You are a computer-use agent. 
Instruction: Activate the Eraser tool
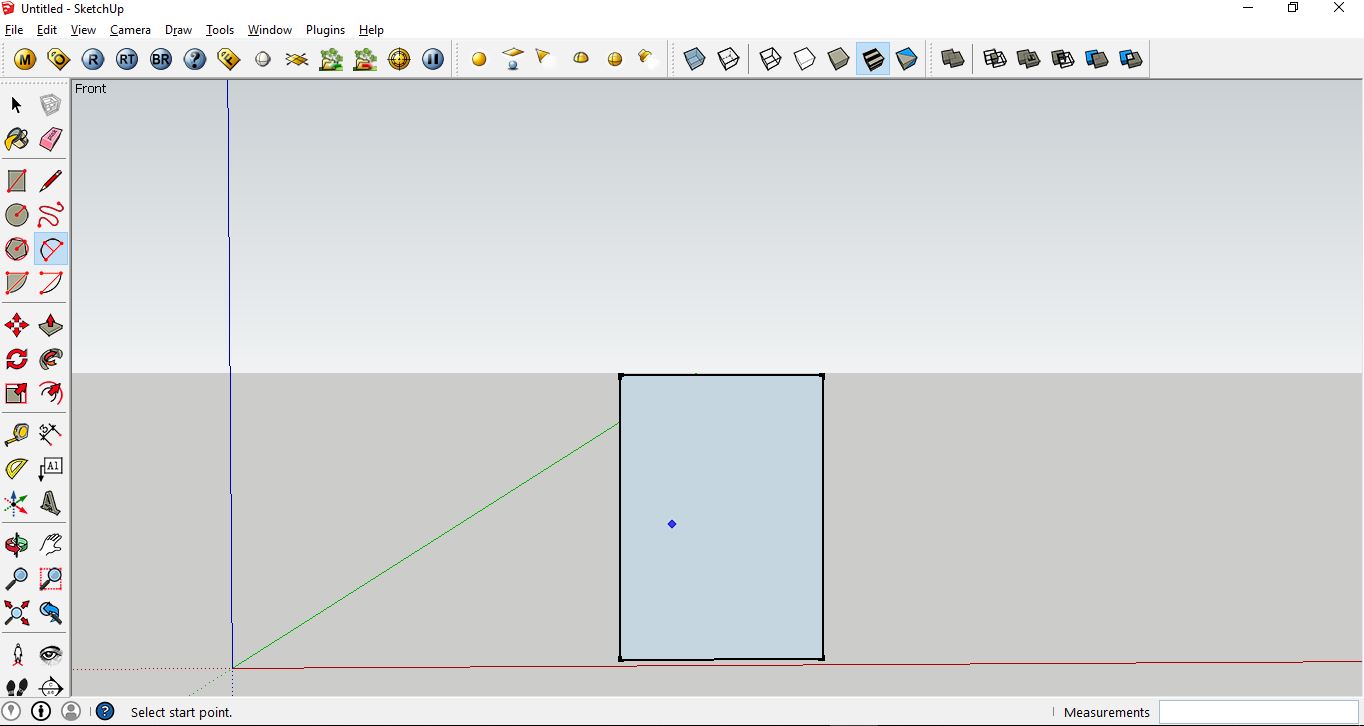pos(50,140)
